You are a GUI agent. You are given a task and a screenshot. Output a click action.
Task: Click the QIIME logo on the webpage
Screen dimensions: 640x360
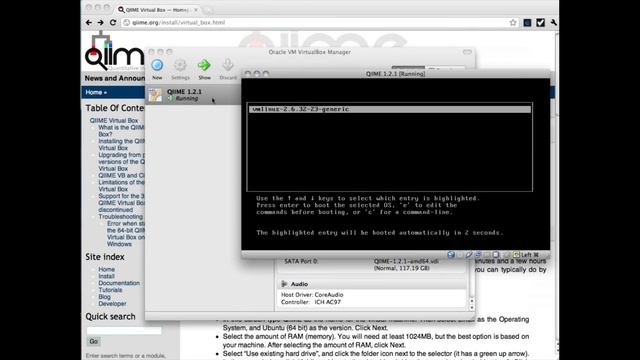(x=114, y=51)
